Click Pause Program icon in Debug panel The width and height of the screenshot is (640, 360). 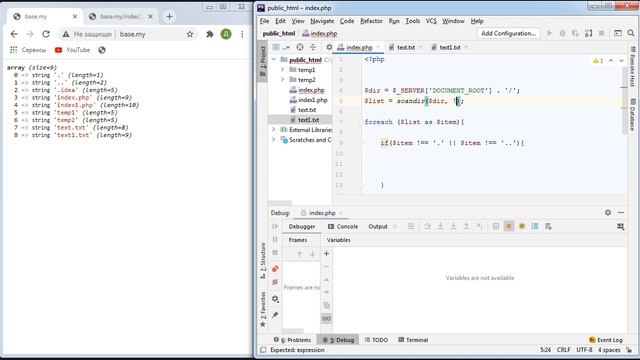click(275, 240)
